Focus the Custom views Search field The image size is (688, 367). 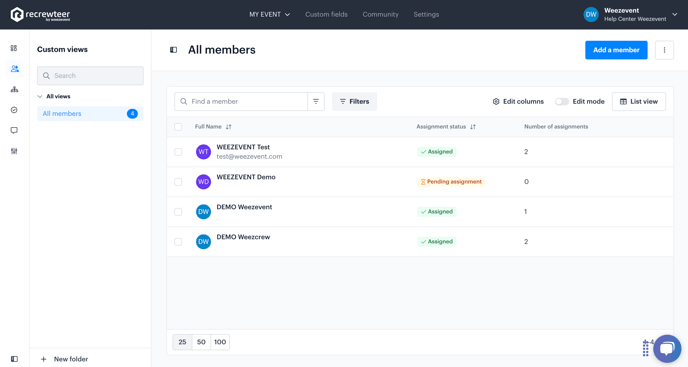pos(90,76)
